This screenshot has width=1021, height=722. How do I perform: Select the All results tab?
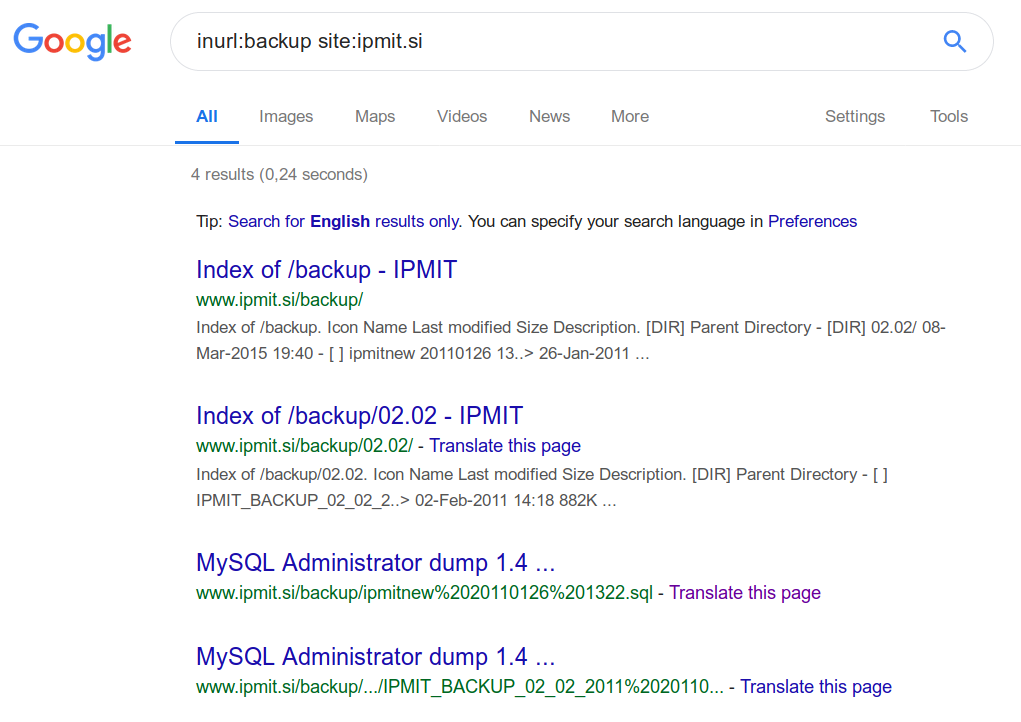coord(207,117)
